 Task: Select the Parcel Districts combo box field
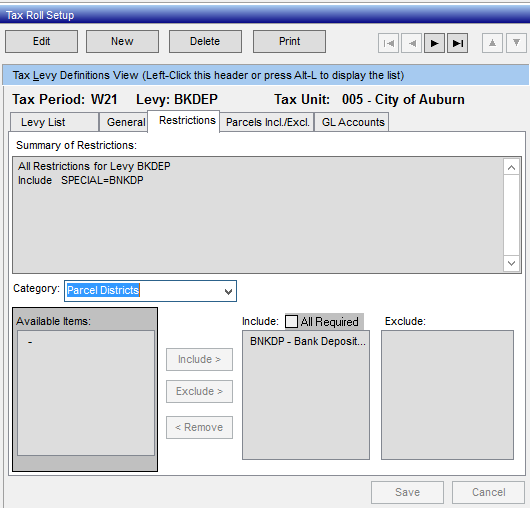click(150, 291)
